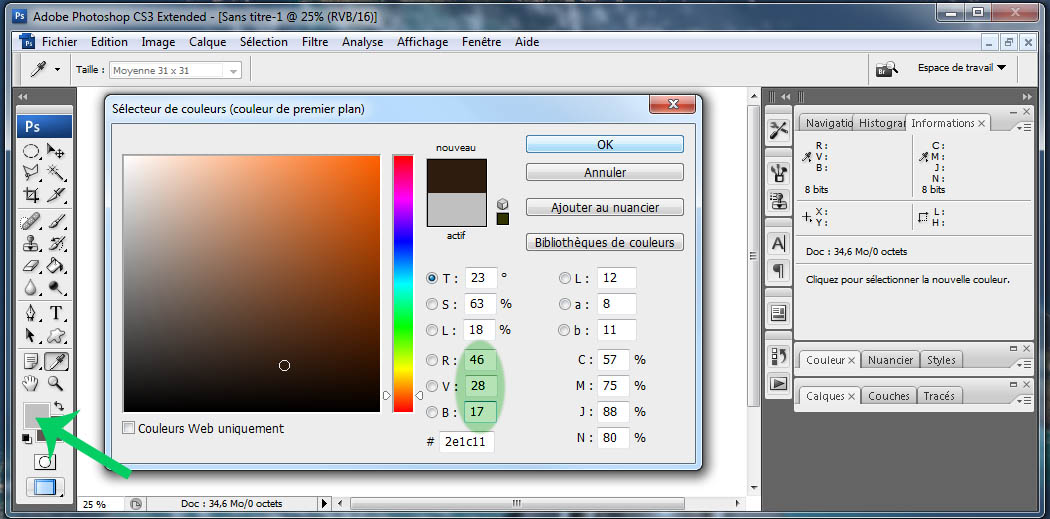Select the Lab b radio button
Screen dimensions: 1050x519
tap(565, 330)
